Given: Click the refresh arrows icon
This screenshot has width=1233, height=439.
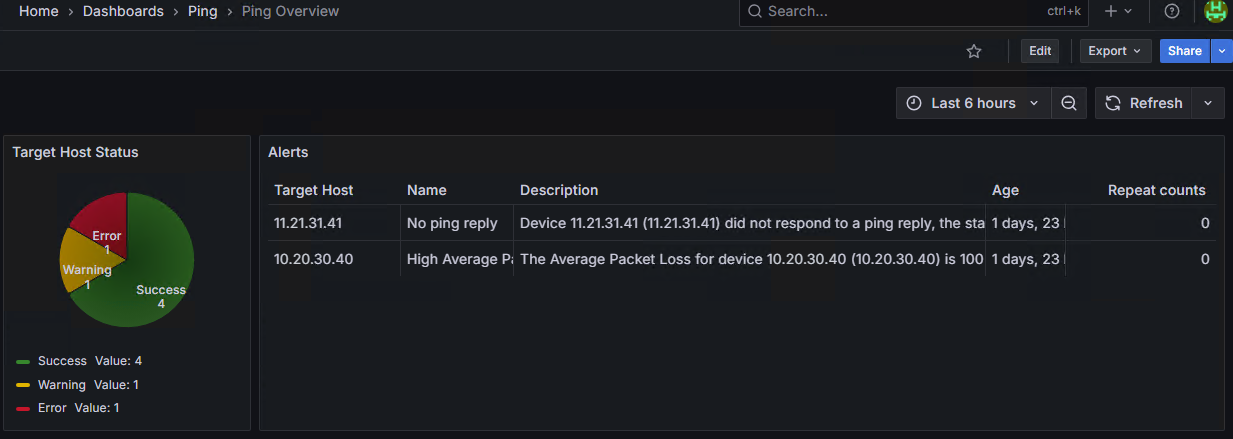Looking at the screenshot, I should pos(1113,103).
